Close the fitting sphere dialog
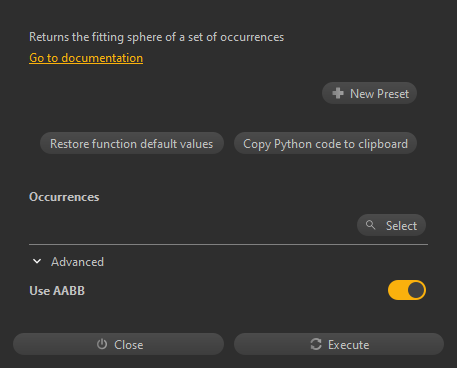Screen dimensions: 457x368 coord(118,344)
